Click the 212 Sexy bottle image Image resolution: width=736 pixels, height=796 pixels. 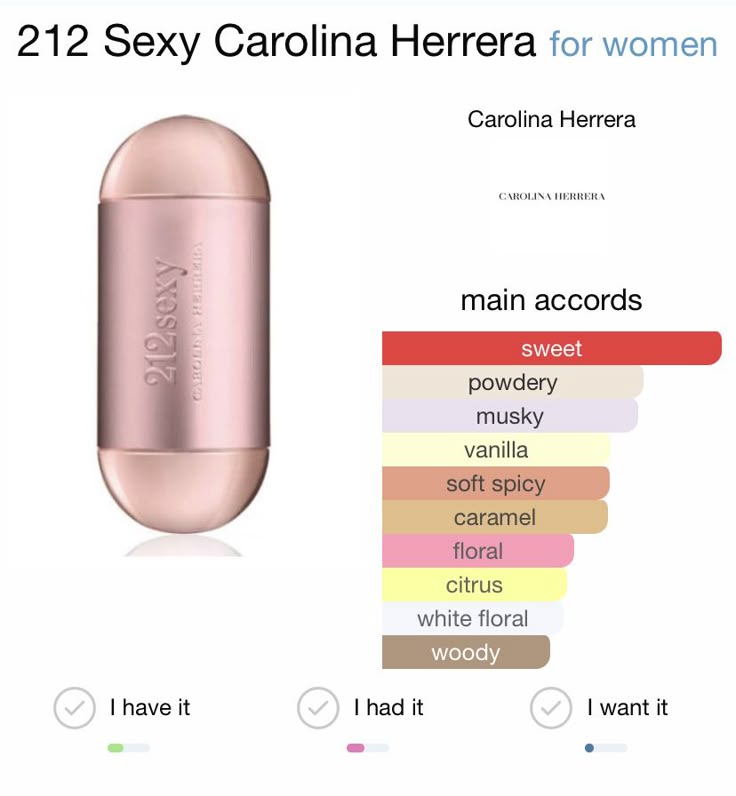[183, 330]
